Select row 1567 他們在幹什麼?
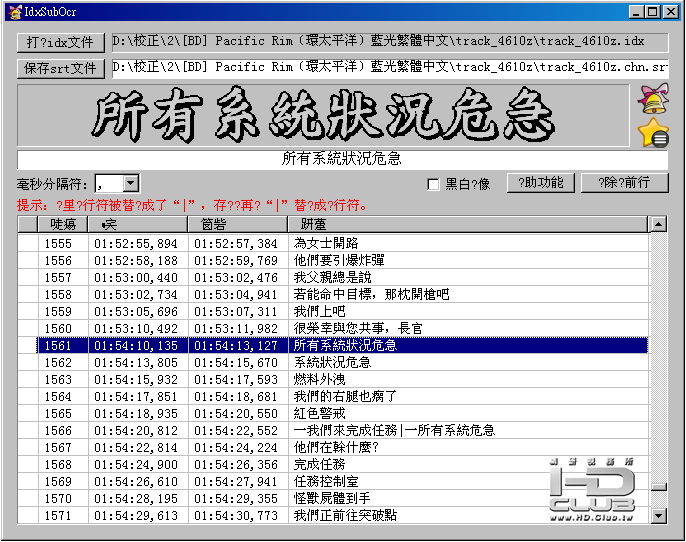Screen dimensions: 686x542 pyautogui.click(x=332, y=448)
